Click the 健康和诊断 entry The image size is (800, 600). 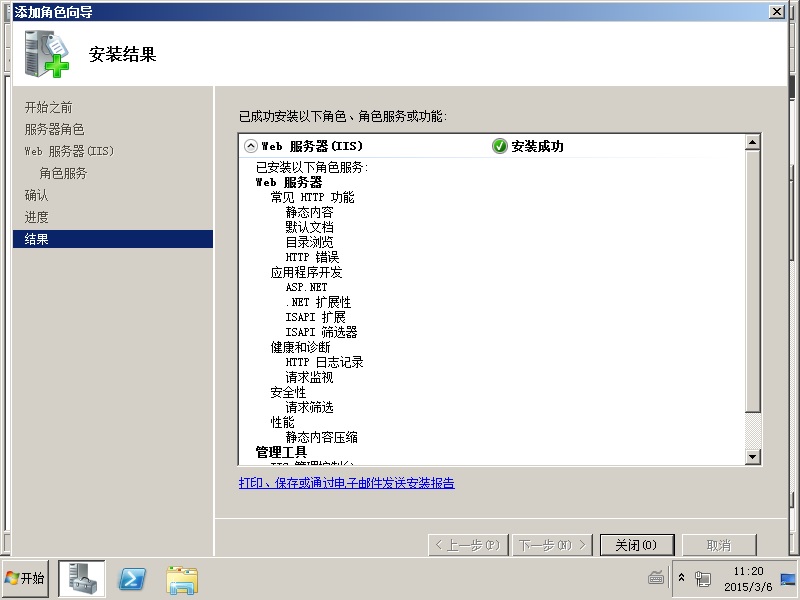click(301, 347)
